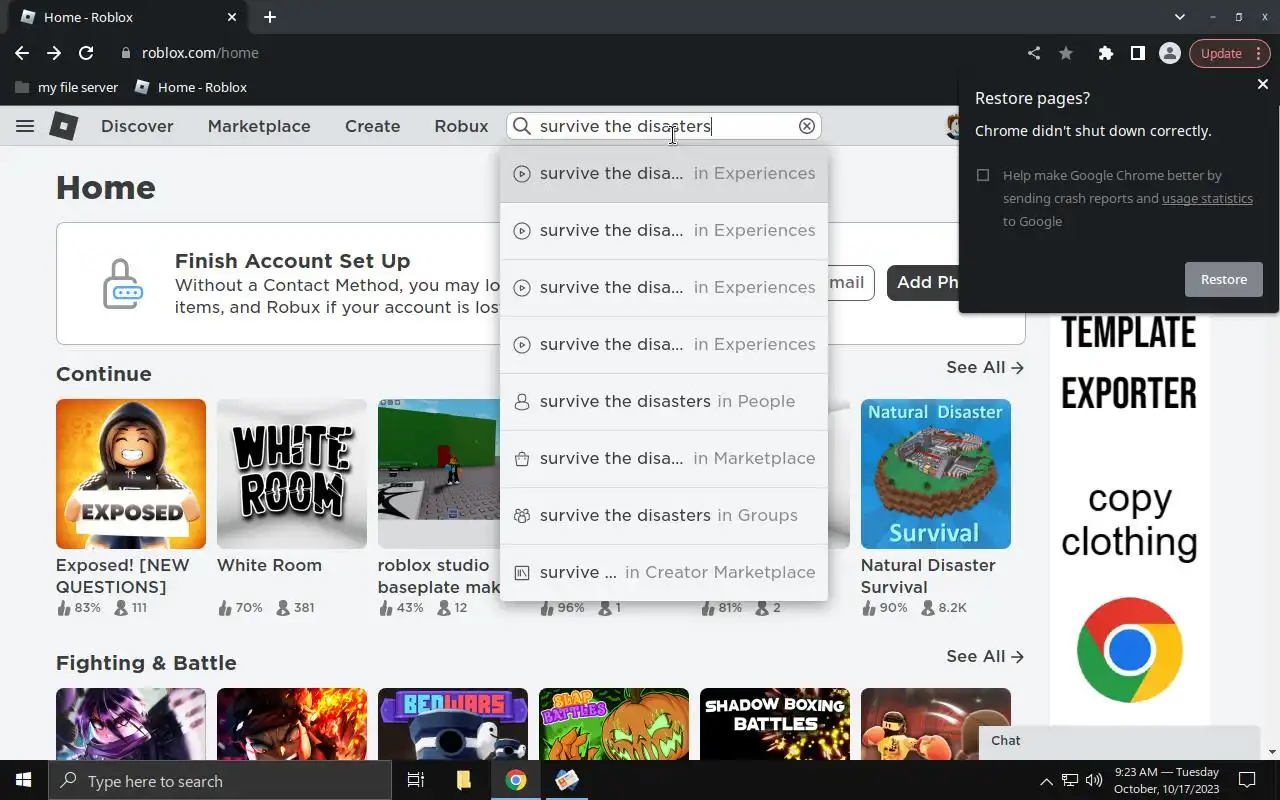Click the Add Phone button
Image resolution: width=1280 pixels, height=800 pixels.
(925, 283)
